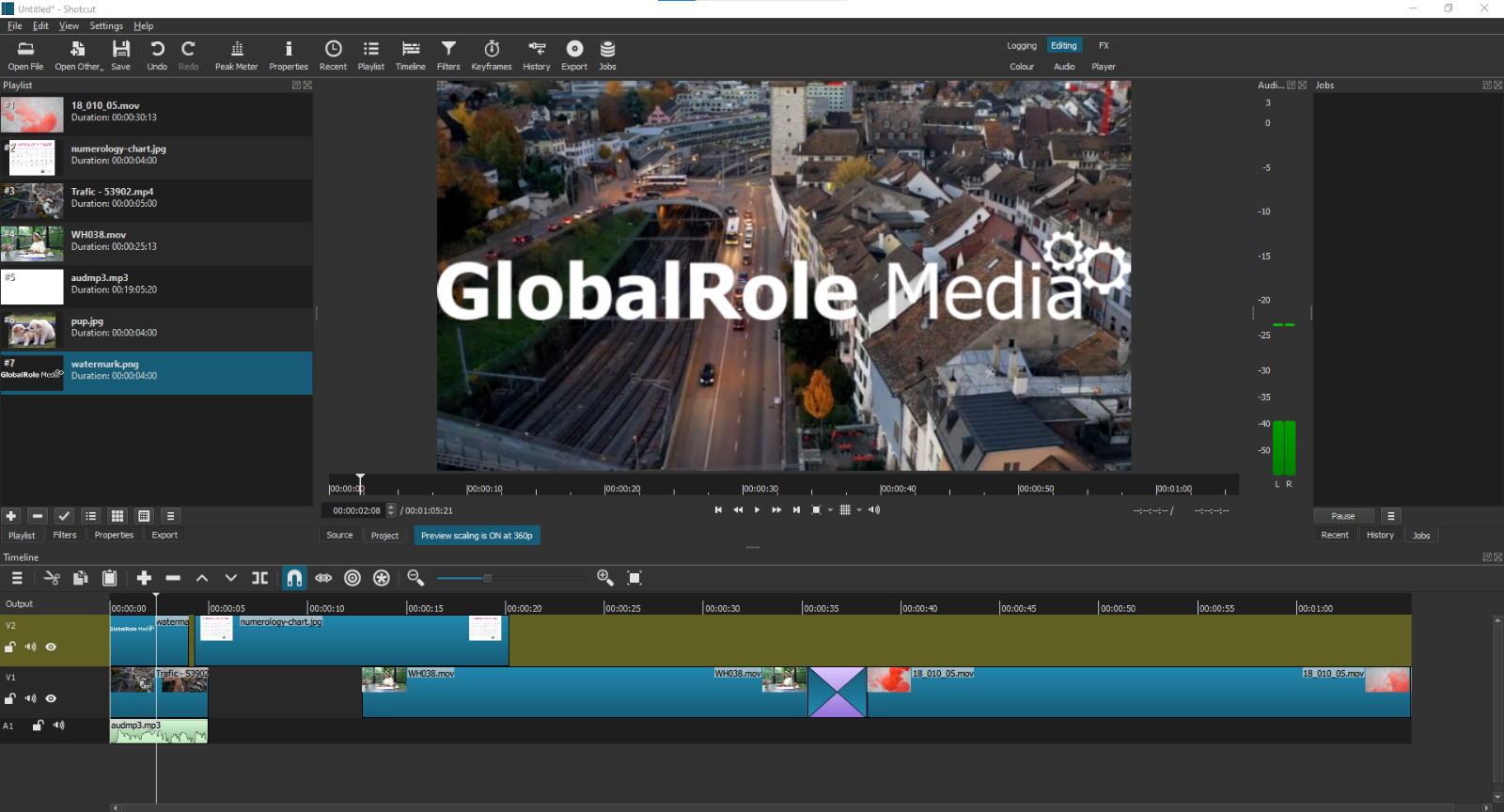Update the playlist item with the checkmark button
This screenshot has width=1504, height=812.
64,516
